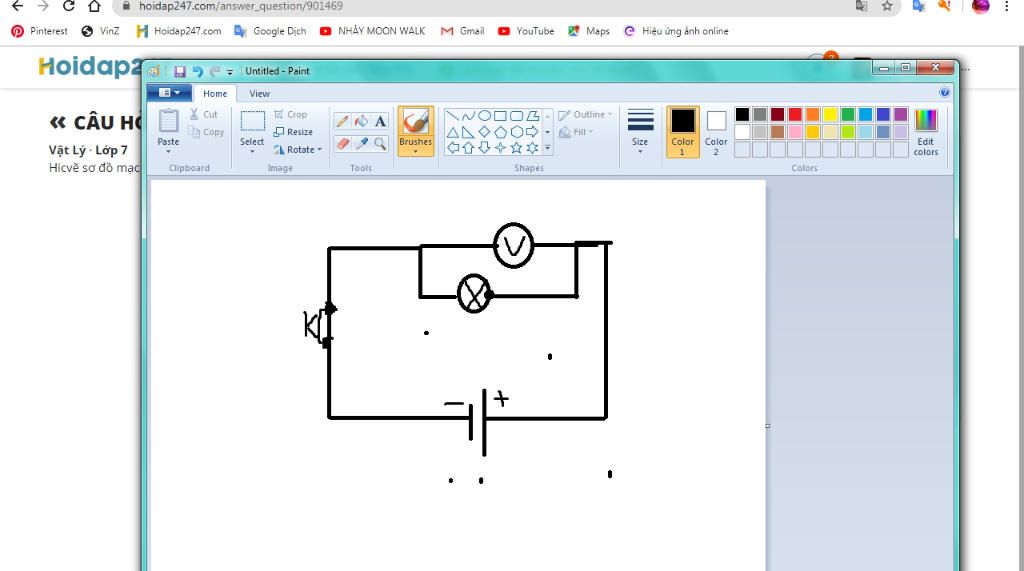
Task: Choose the Curve shape
Action: pos(468,116)
